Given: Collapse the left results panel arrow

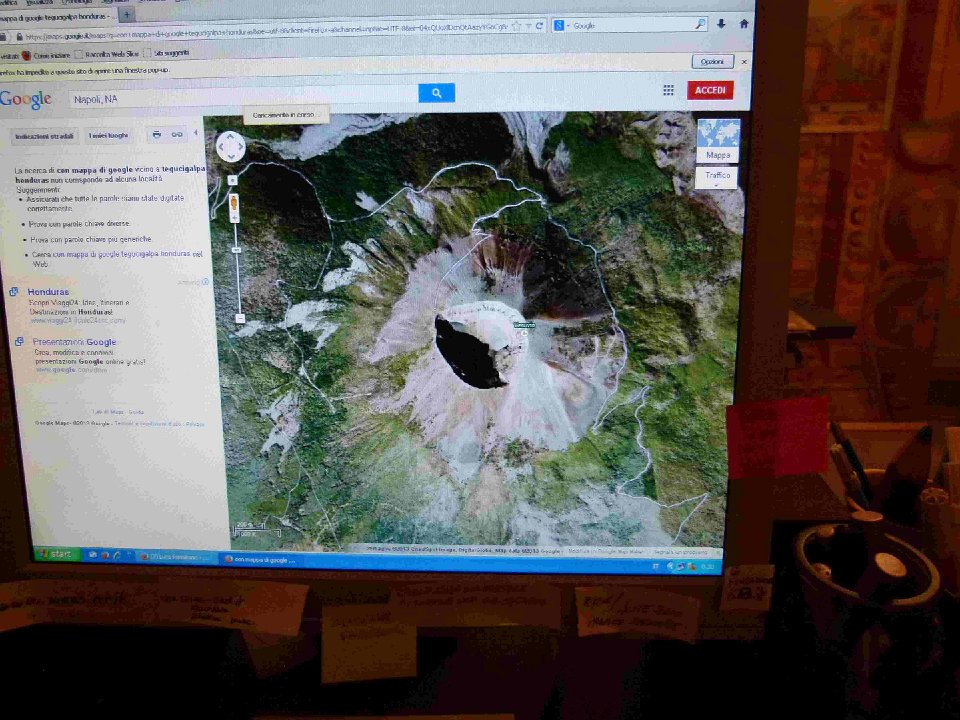Looking at the screenshot, I should click(196, 133).
